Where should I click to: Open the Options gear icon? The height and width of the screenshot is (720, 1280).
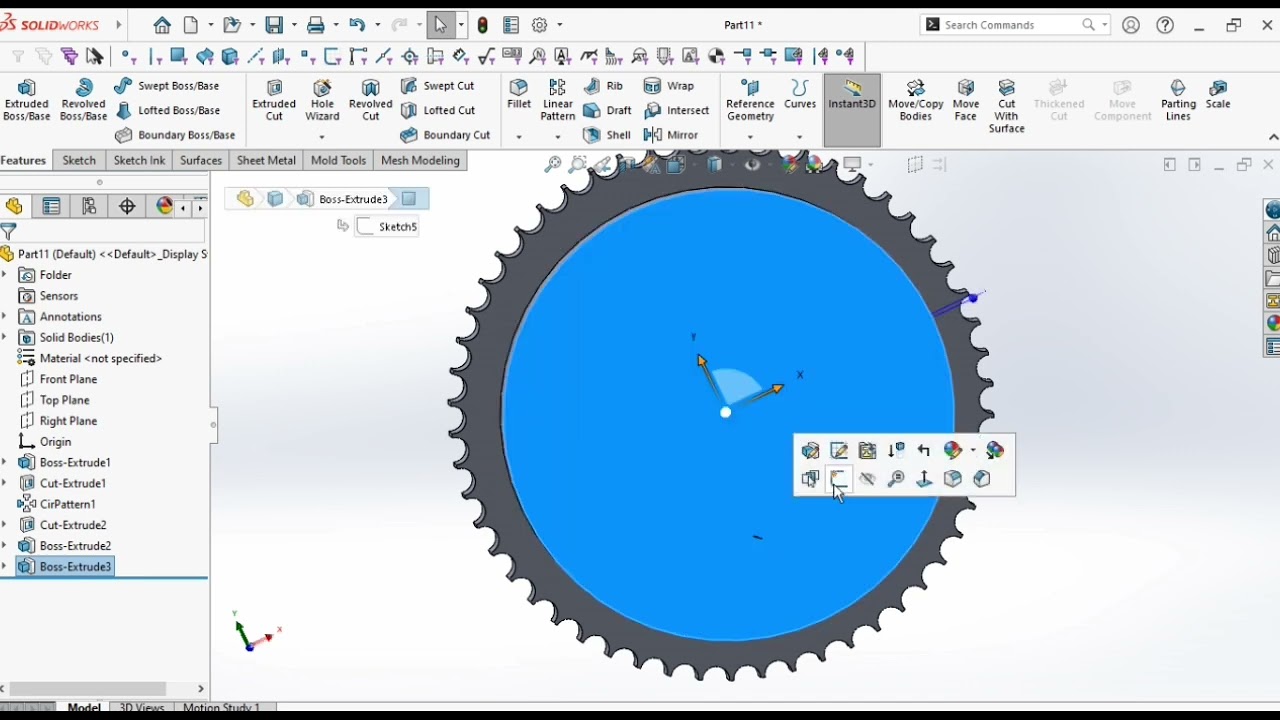coord(540,25)
